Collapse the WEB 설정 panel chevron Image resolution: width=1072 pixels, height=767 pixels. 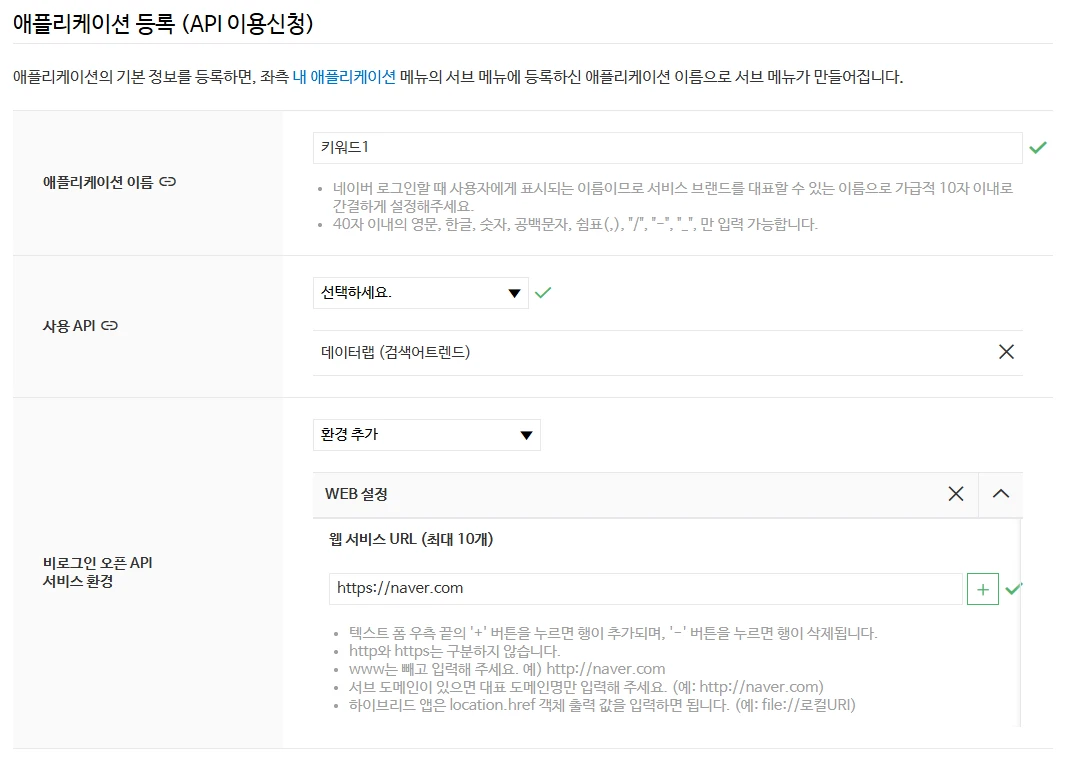pos(1000,494)
